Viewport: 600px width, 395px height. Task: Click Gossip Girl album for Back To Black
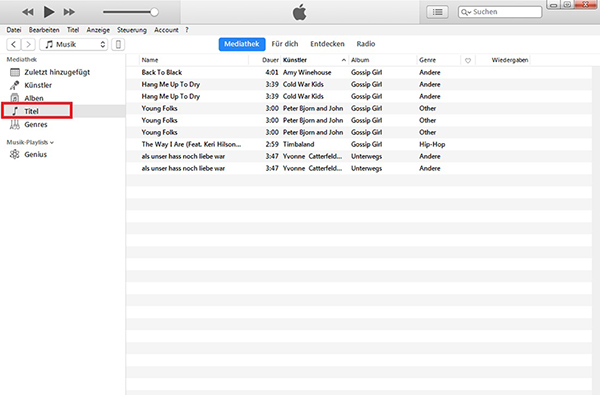(366, 72)
